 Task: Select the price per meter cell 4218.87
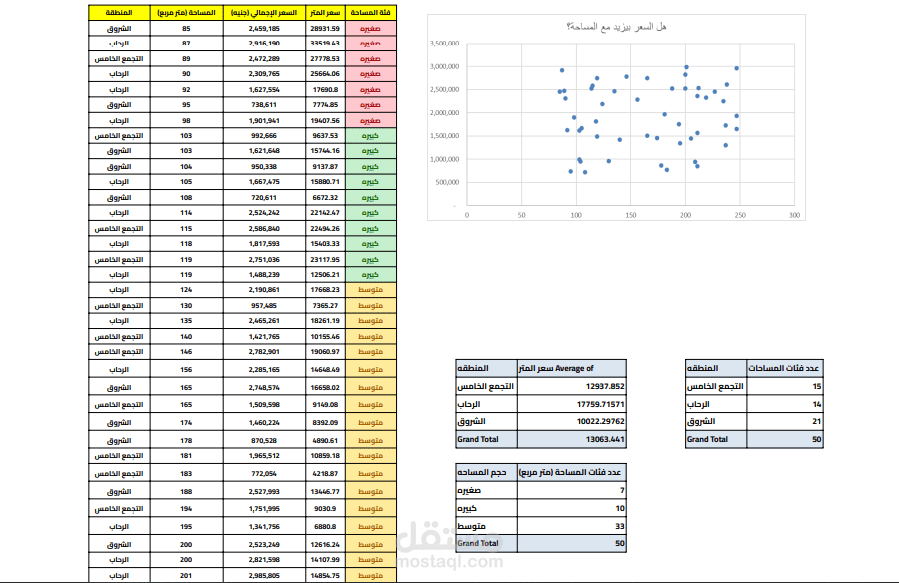(325, 474)
